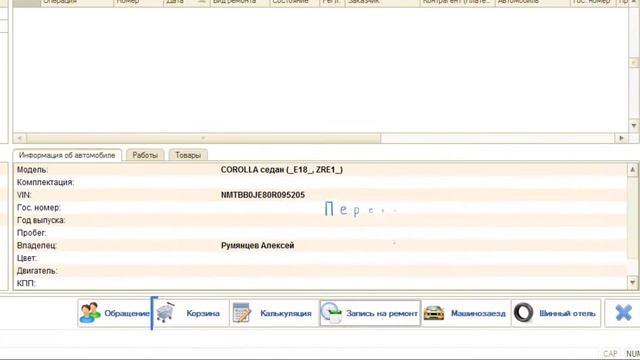Click the horizontal scrollbar right arrow
The height and width of the screenshot is (360, 640).
coord(621,138)
